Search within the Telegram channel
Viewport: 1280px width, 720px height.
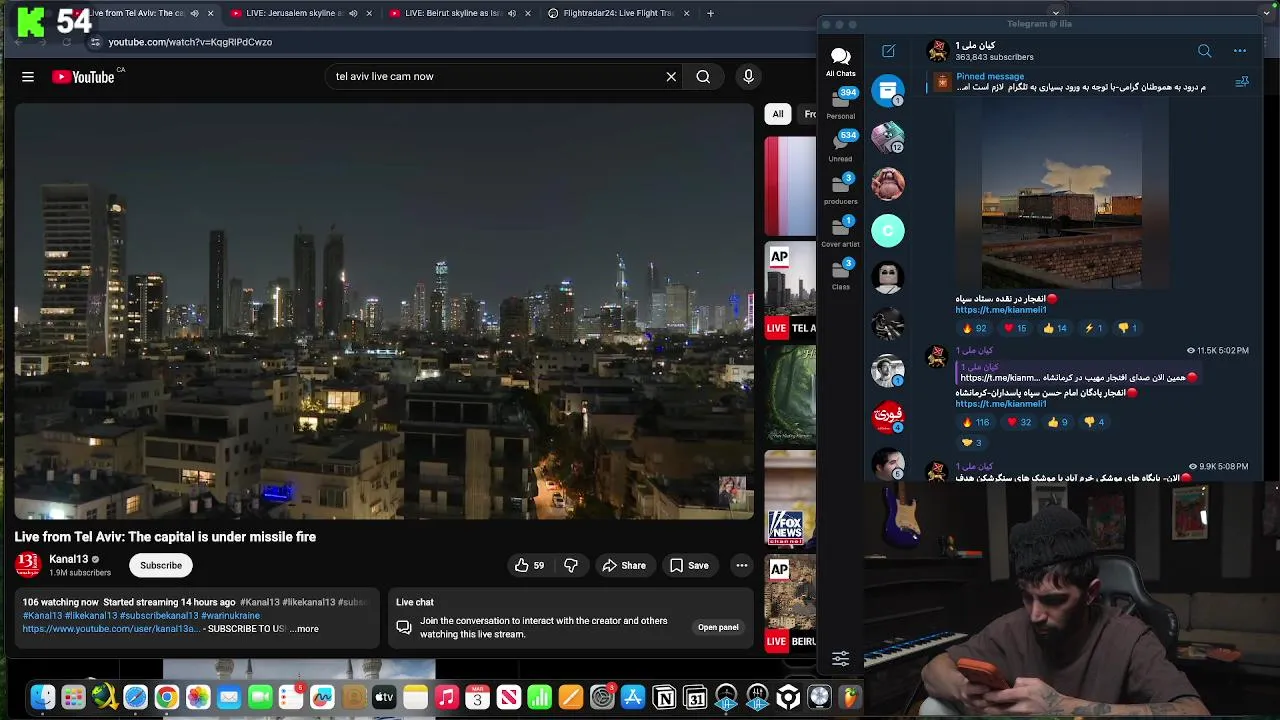coord(1204,51)
